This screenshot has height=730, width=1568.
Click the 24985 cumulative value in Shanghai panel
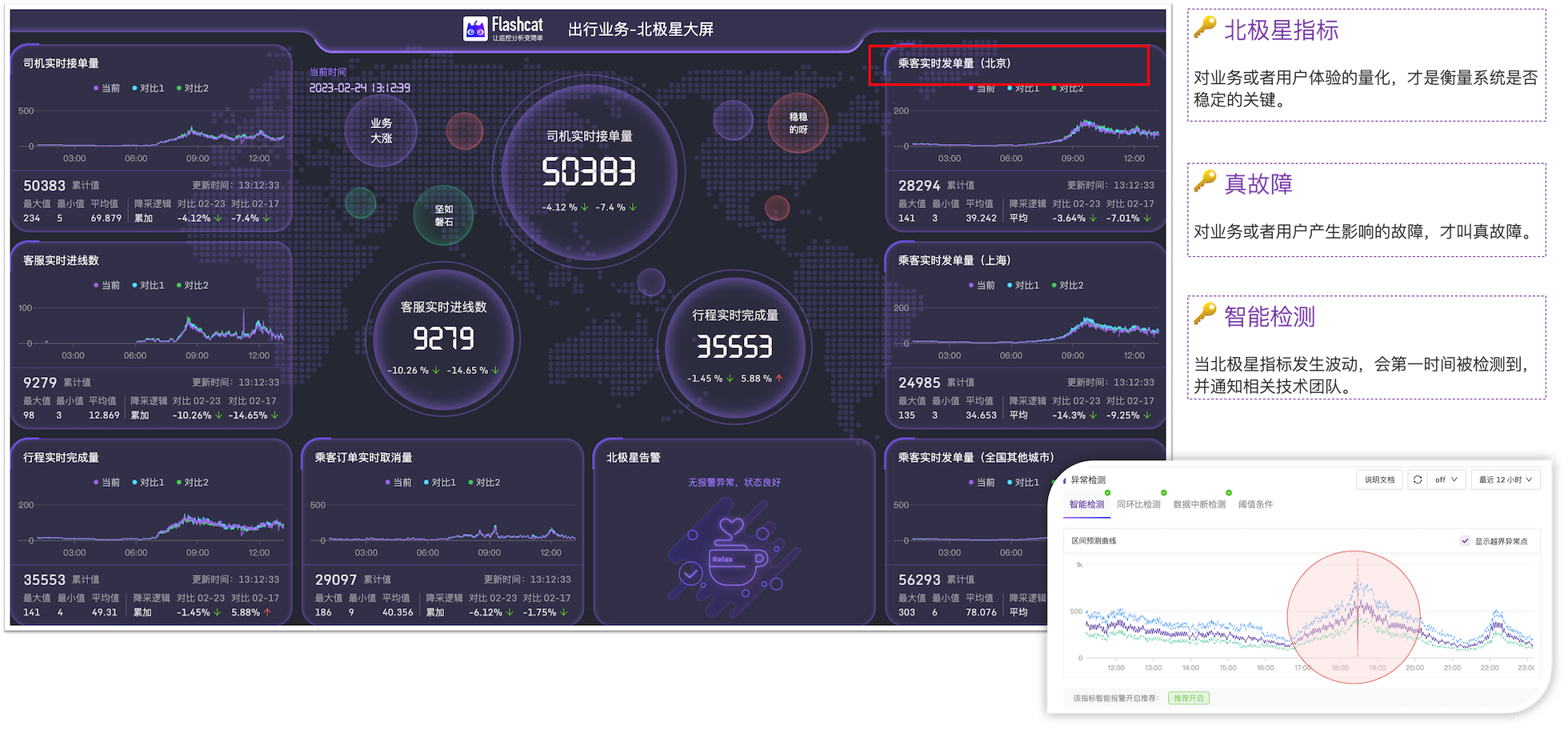tap(919, 382)
